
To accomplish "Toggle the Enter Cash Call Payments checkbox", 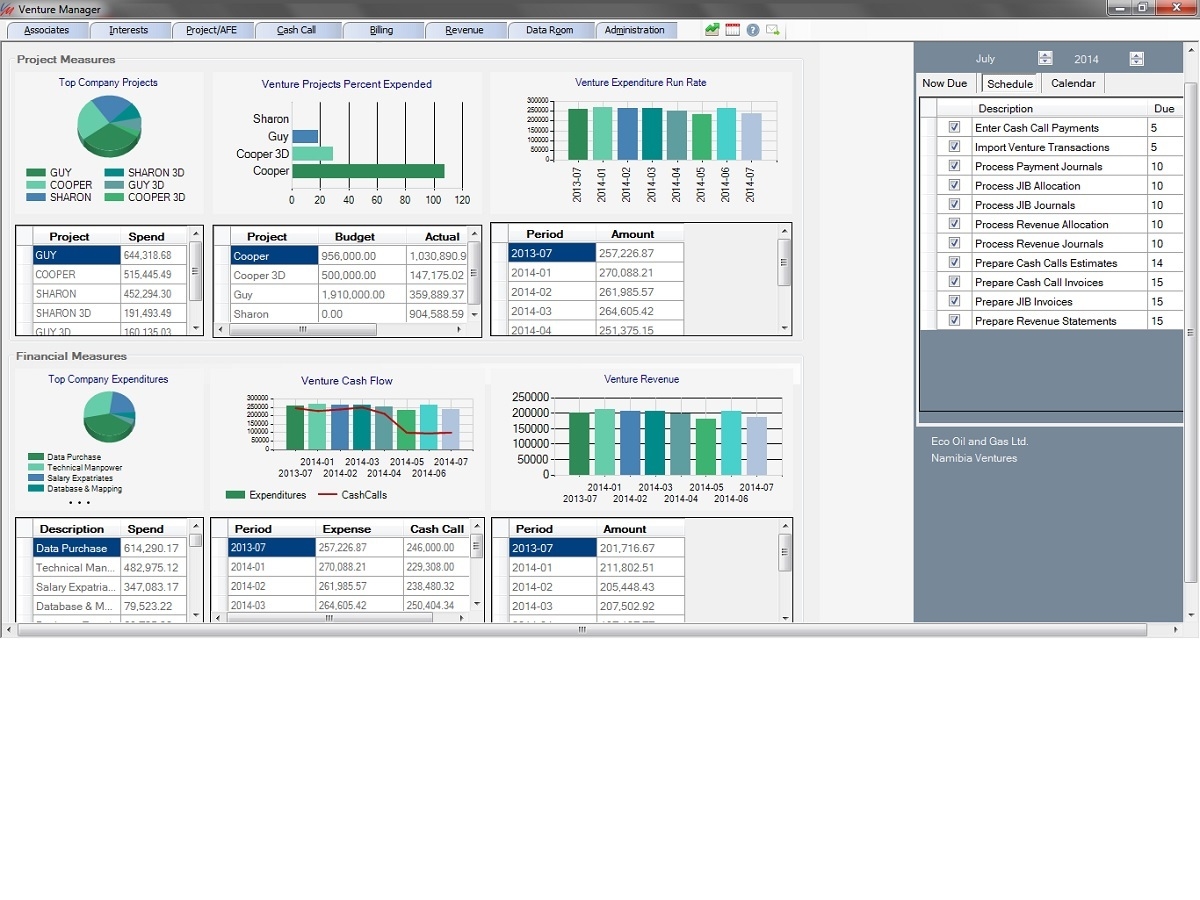I will (954, 128).
